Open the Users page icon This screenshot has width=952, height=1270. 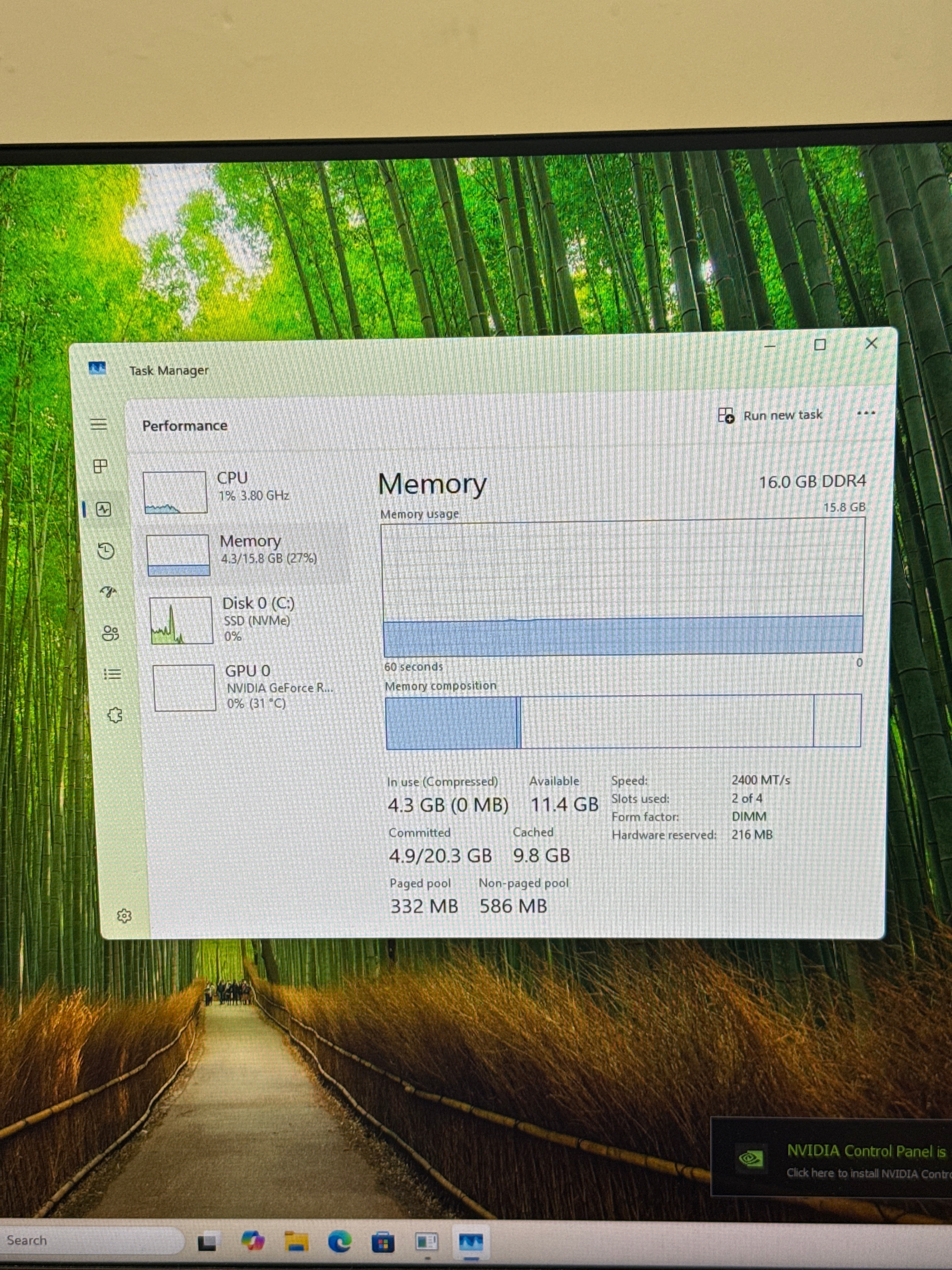point(110,633)
